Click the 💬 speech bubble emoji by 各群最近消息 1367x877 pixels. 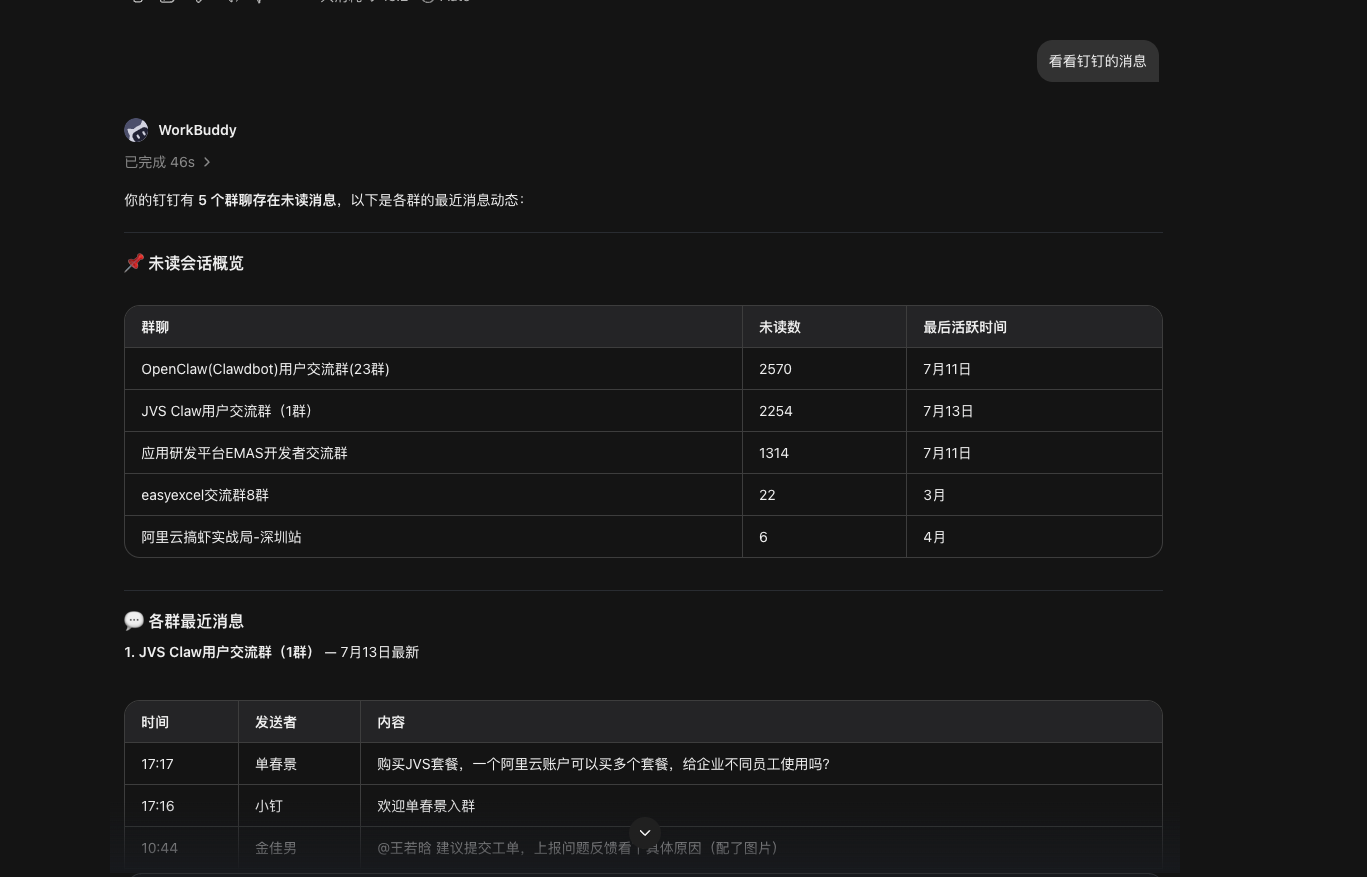click(134, 621)
